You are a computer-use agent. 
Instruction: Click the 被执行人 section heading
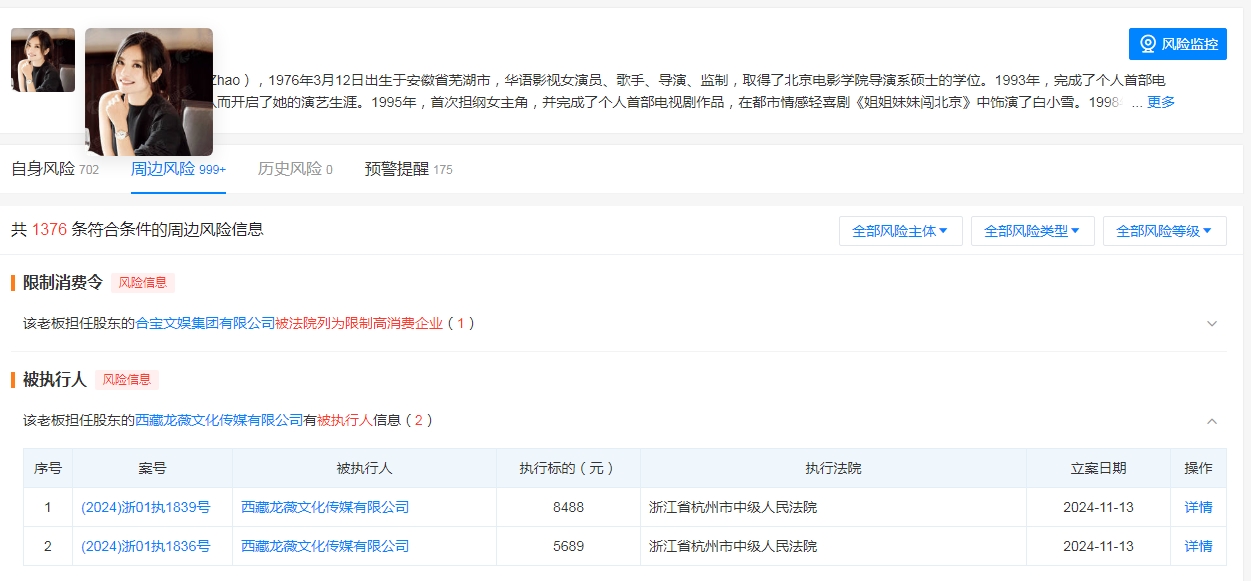[55, 380]
